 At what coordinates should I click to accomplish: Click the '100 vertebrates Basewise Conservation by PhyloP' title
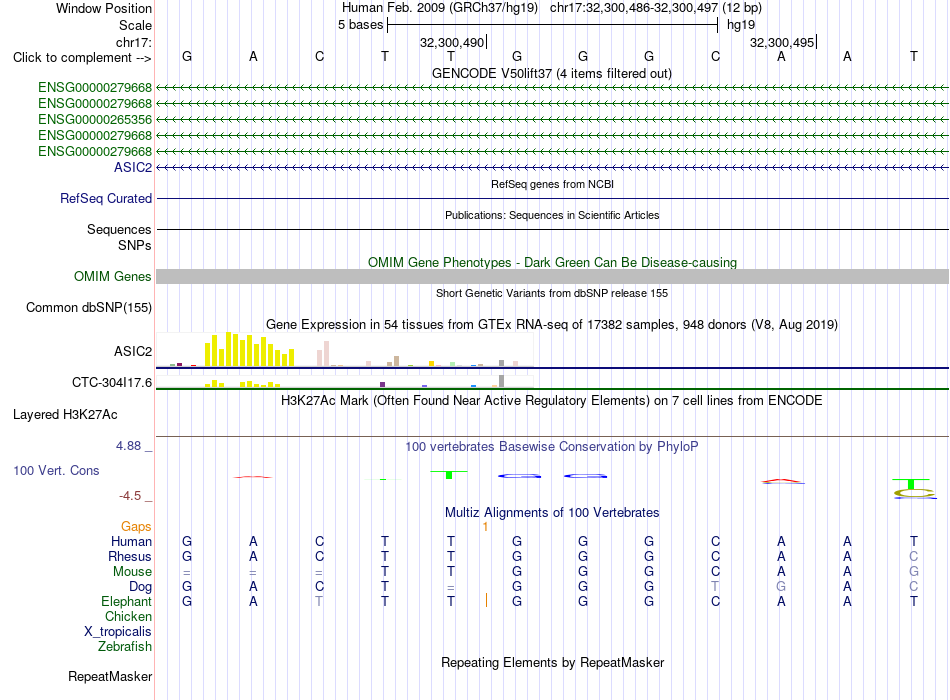(552, 447)
